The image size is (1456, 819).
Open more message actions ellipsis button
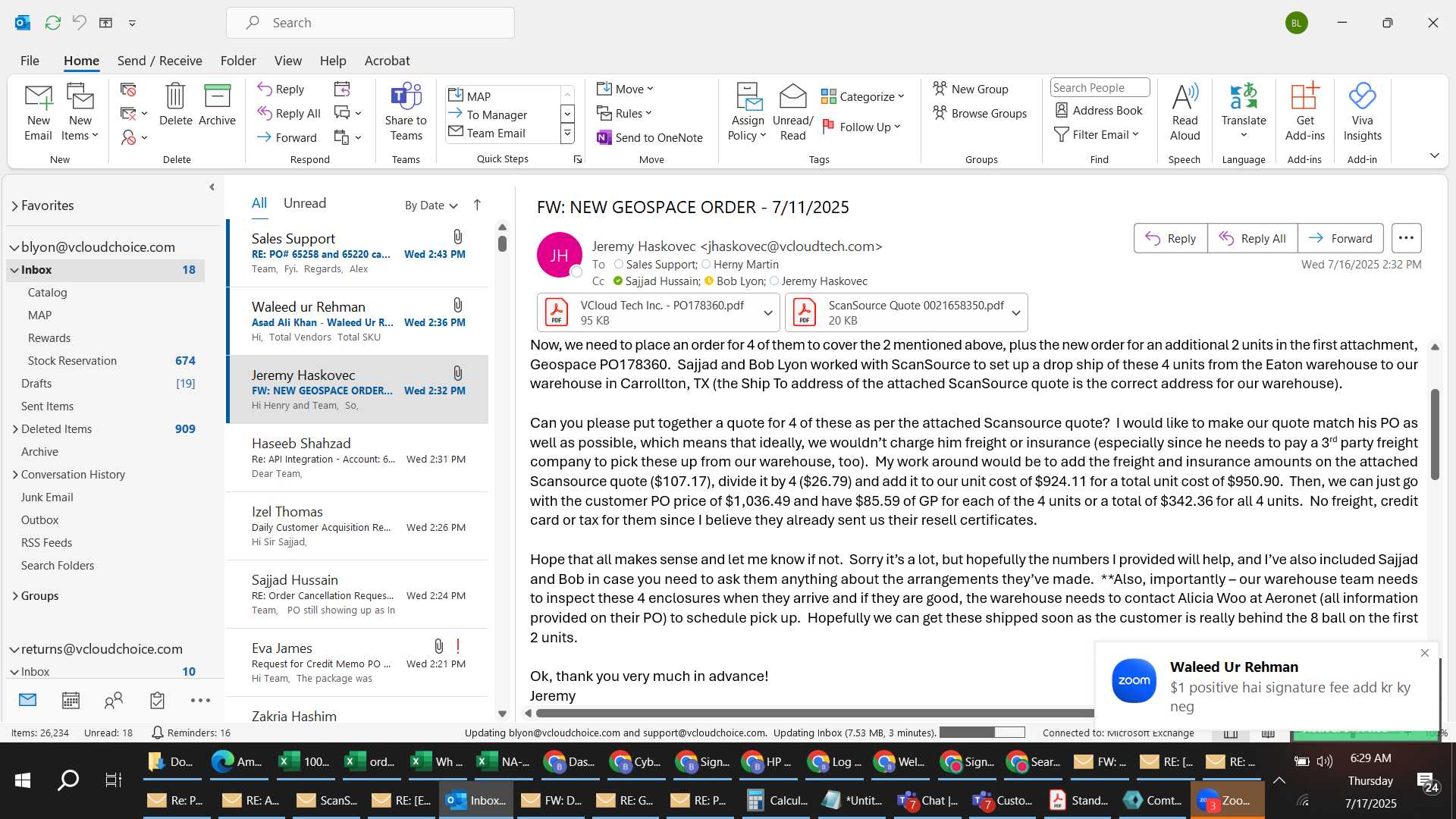point(1406,238)
